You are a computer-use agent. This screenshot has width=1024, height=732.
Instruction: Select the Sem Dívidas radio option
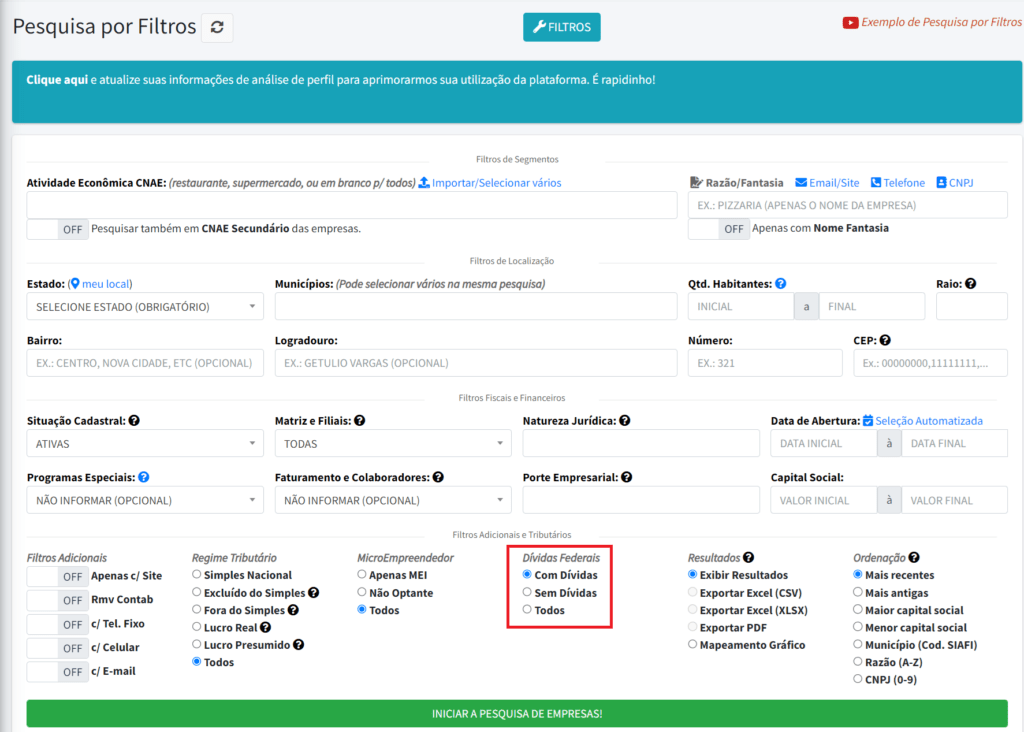coord(527,593)
